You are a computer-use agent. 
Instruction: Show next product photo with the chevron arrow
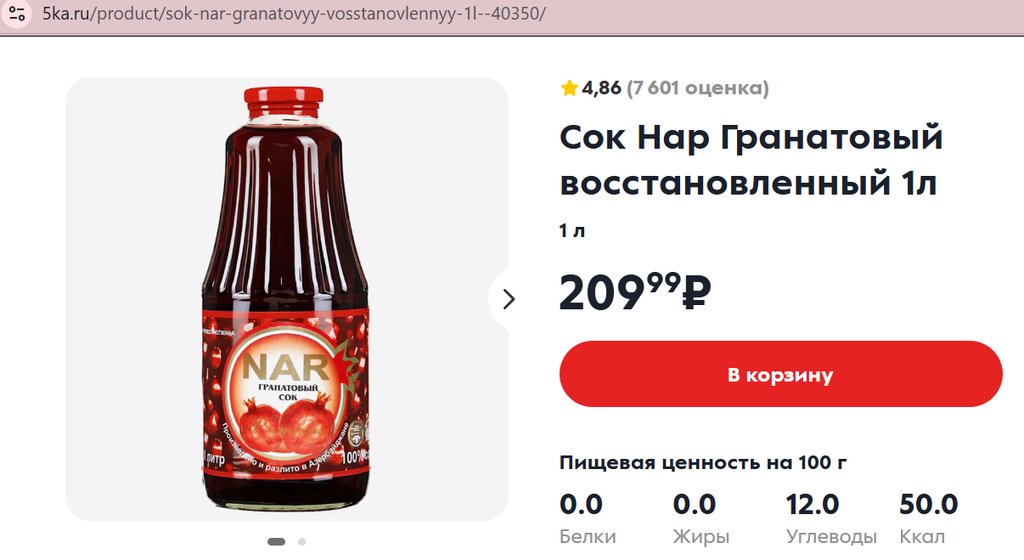coord(509,299)
